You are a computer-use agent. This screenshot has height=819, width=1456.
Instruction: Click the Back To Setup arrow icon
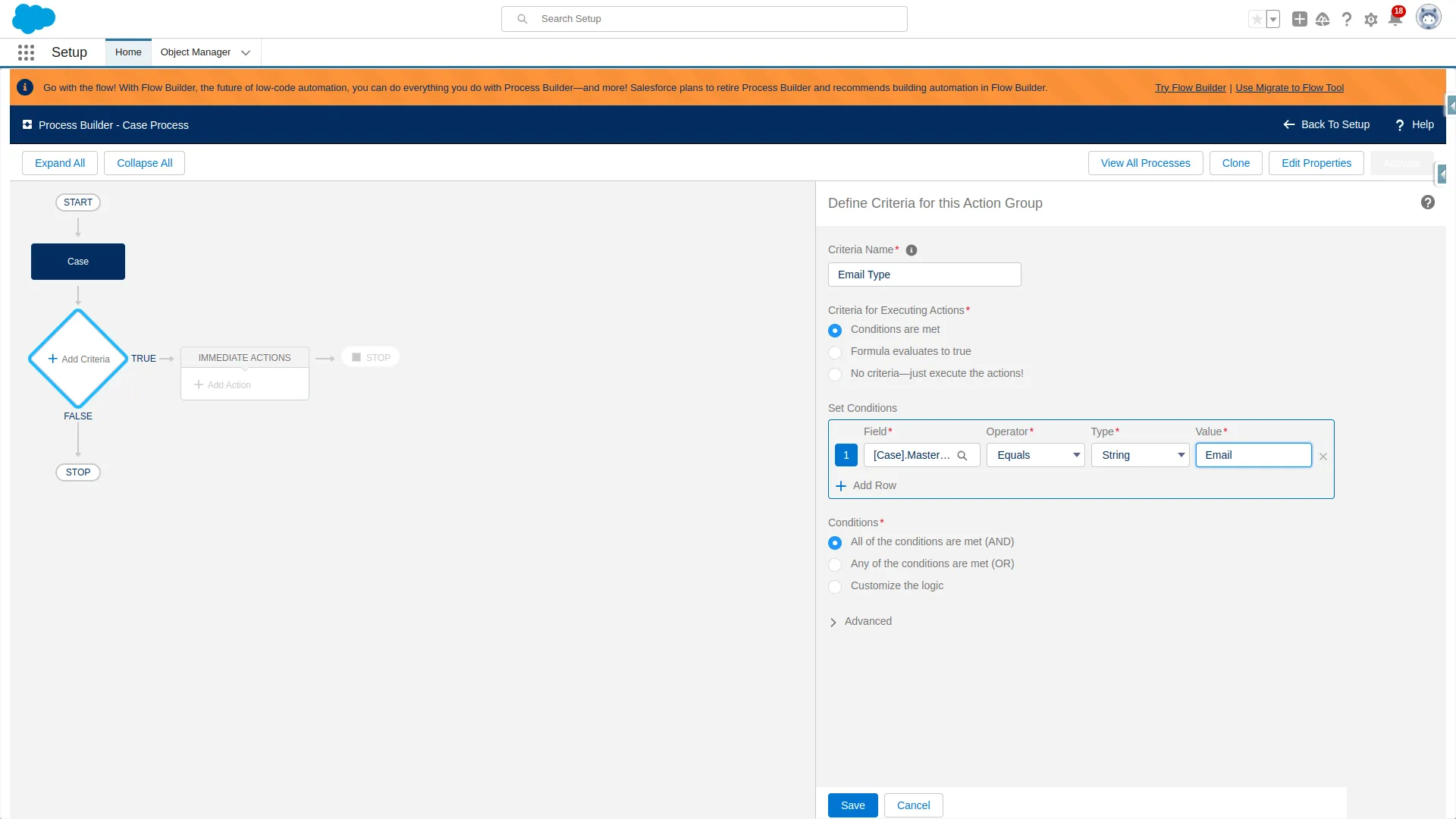coord(1289,124)
